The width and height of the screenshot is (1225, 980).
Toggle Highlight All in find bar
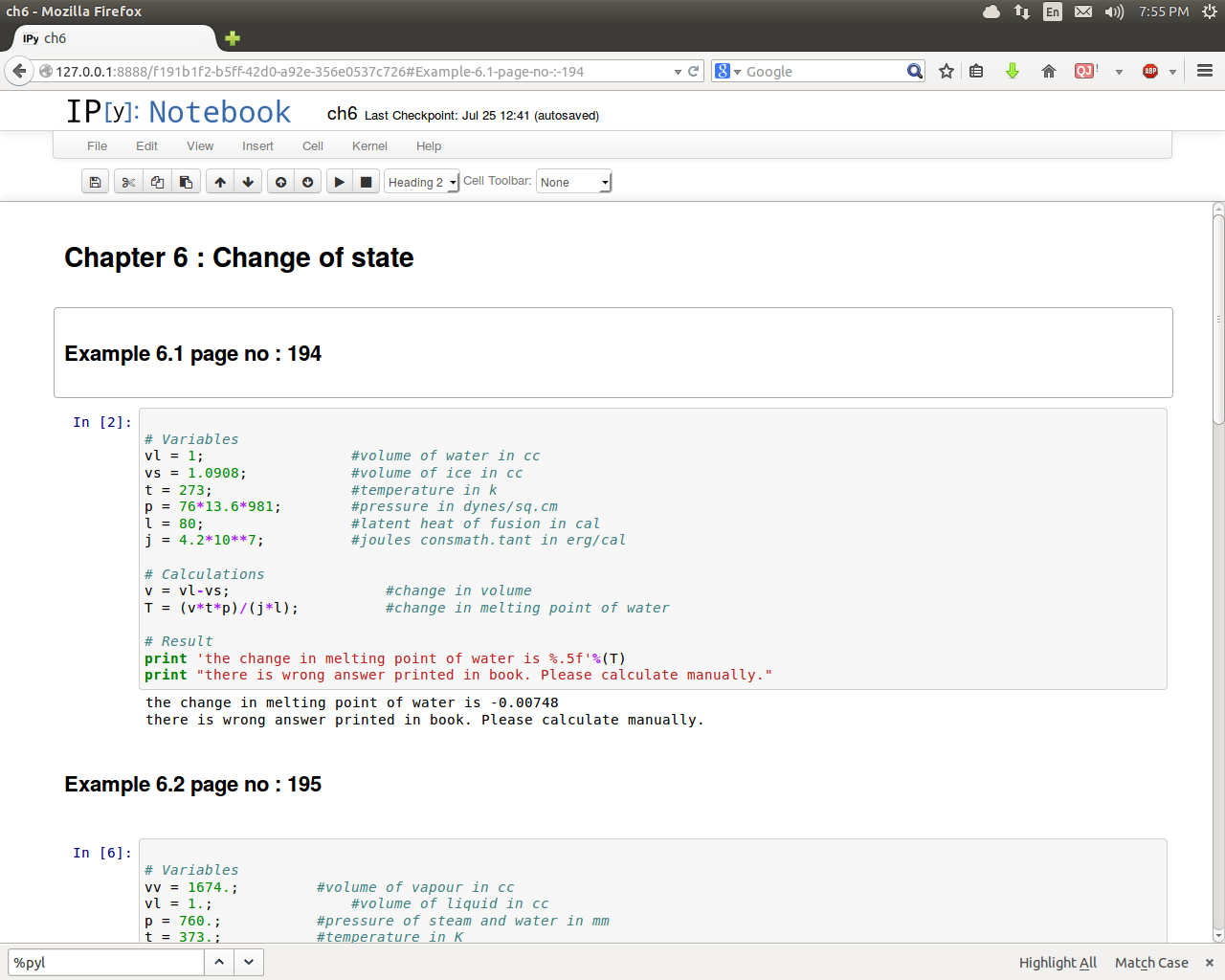click(x=1058, y=963)
